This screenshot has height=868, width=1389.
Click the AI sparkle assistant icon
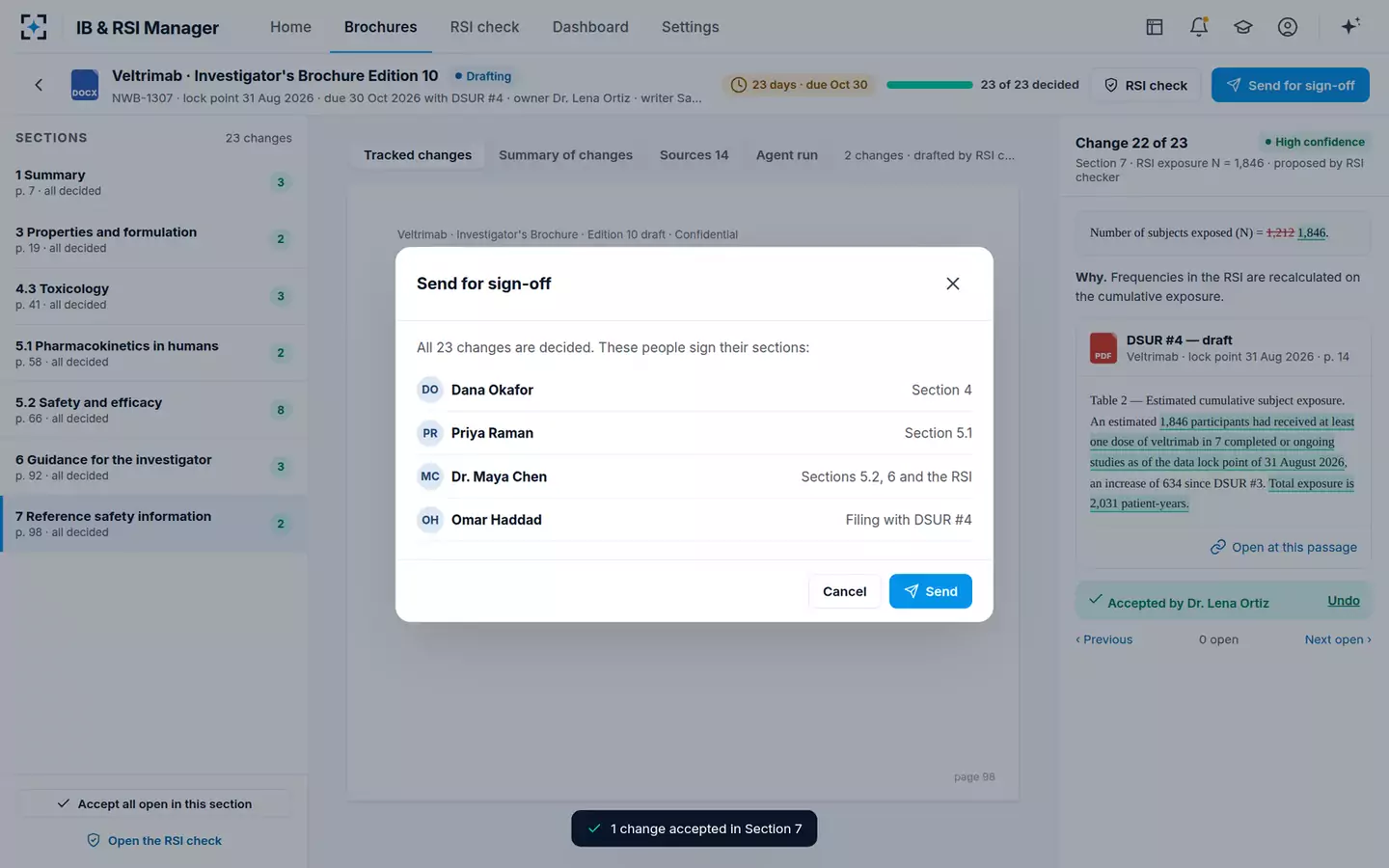(x=1350, y=26)
